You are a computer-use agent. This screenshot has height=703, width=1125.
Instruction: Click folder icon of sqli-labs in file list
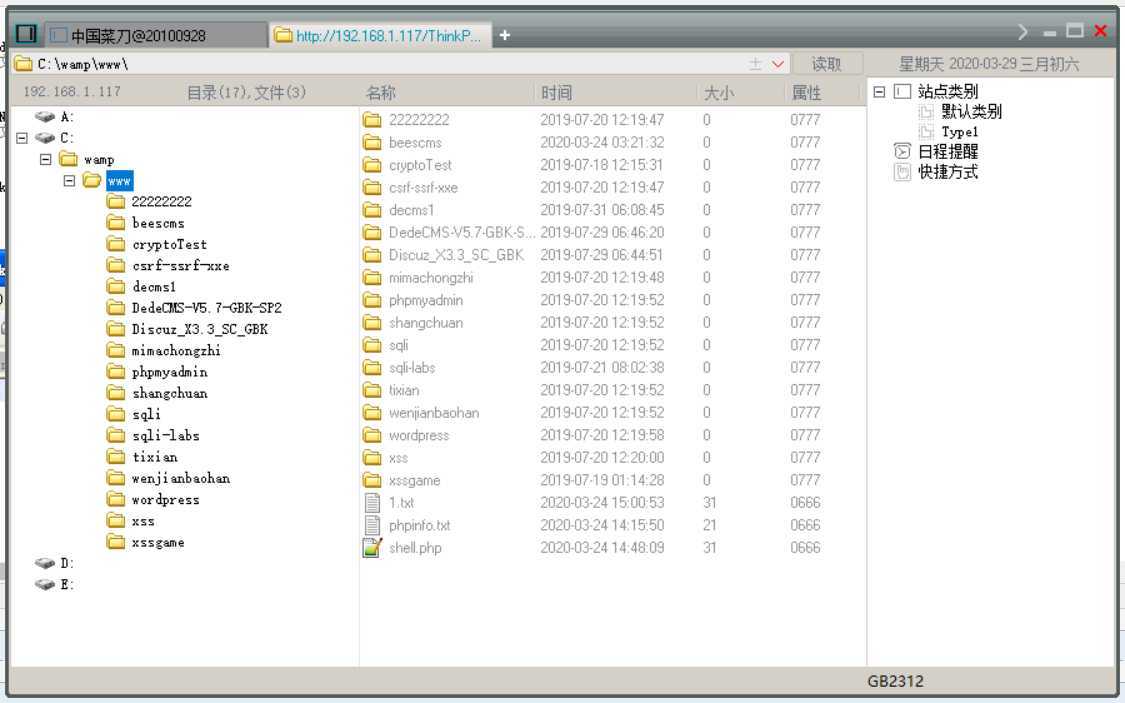click(x=372, y=368)
